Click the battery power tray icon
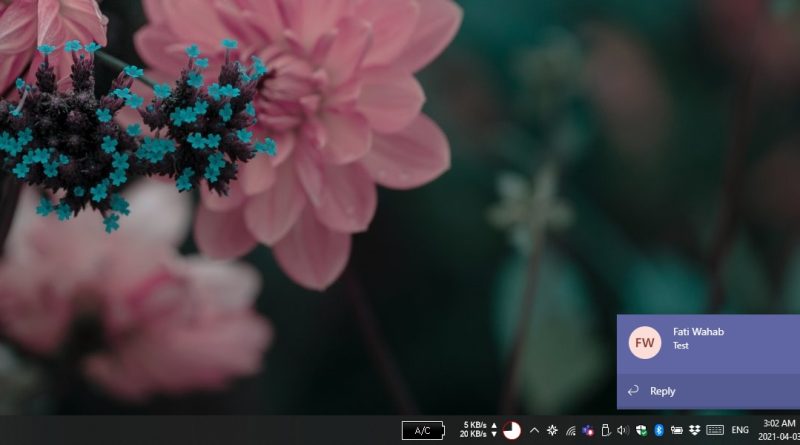Screen dimensions: 800x445 pos(677,431)
